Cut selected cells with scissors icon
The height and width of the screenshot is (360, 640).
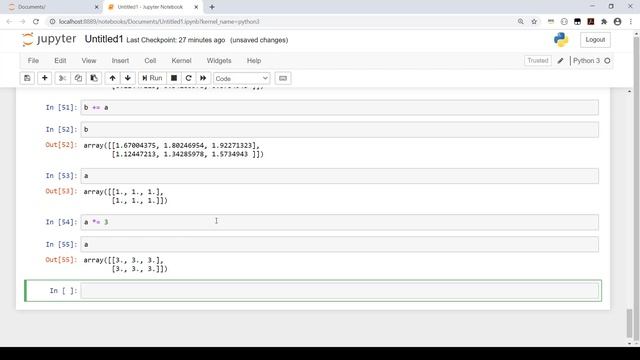coord(62,78)
